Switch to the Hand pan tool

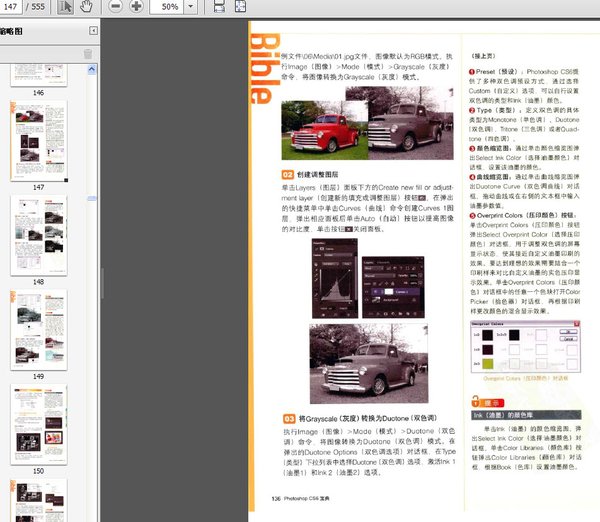(86, 7)
